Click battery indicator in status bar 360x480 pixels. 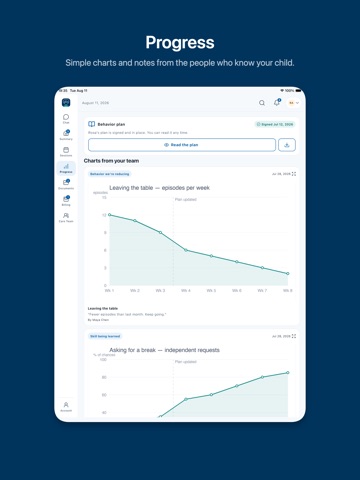pyautogui.click(x=298, y=91)
